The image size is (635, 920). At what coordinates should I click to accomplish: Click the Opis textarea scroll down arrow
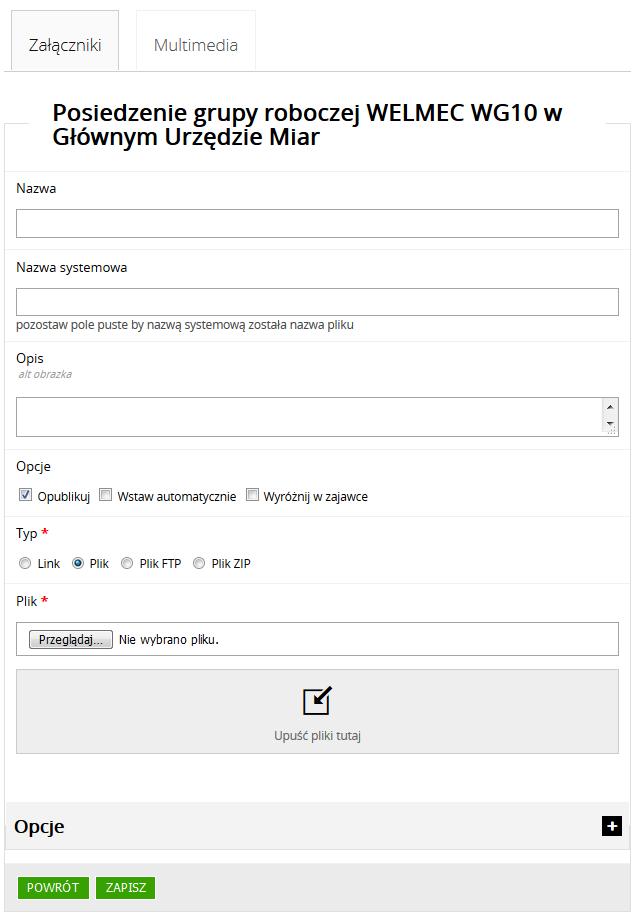click(x=610, y=423)
